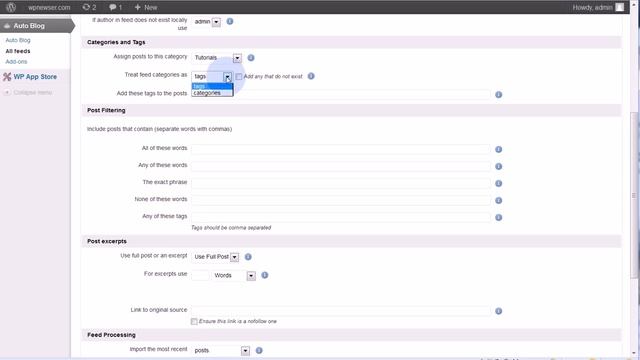The width and height of the screenshot is (640, 360).
Task: Open the updates icon showing 2
Action: click(x=89, y=7)
